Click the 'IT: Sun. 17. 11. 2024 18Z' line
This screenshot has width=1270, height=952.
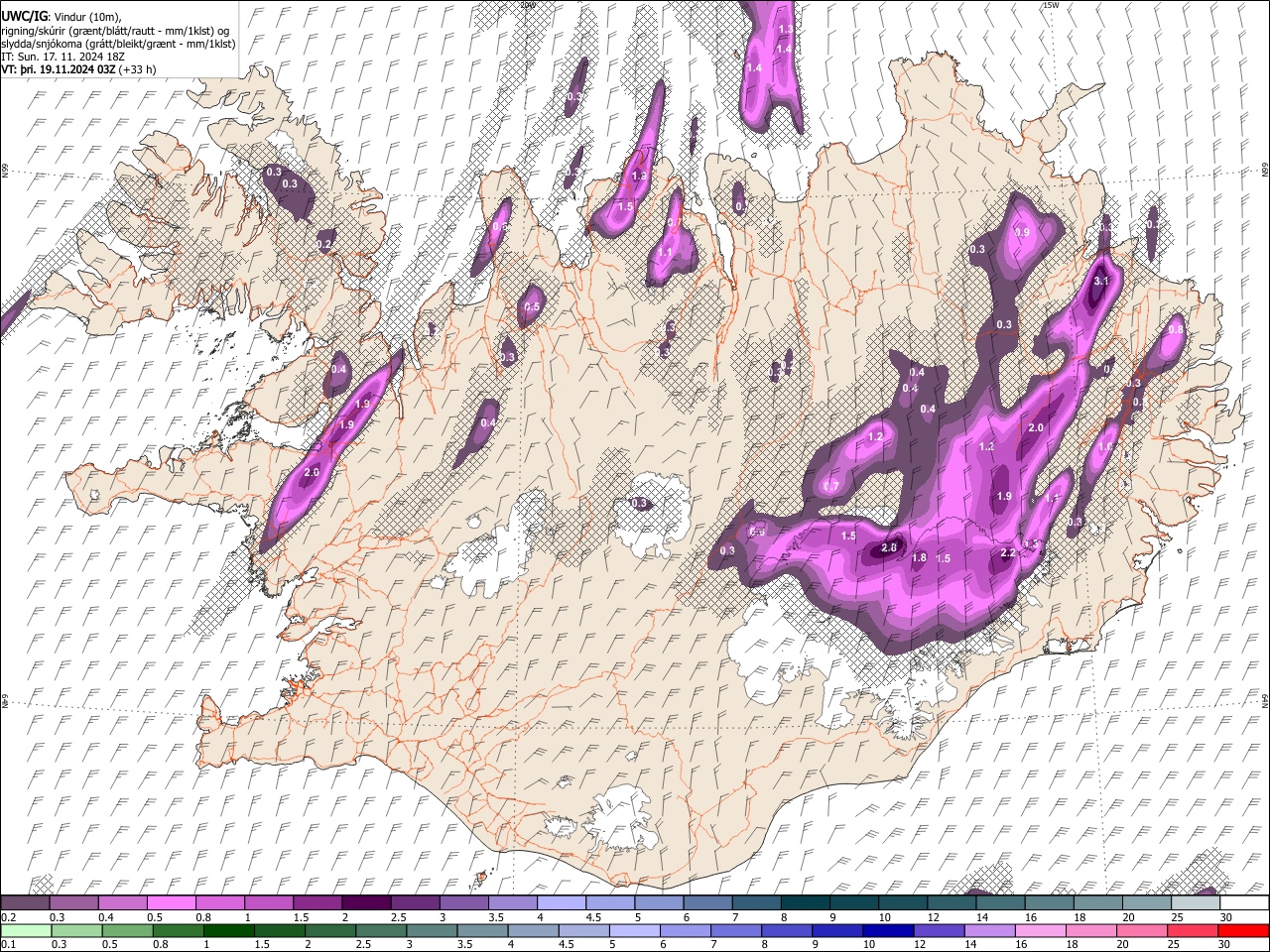click(x=63, y=57)
